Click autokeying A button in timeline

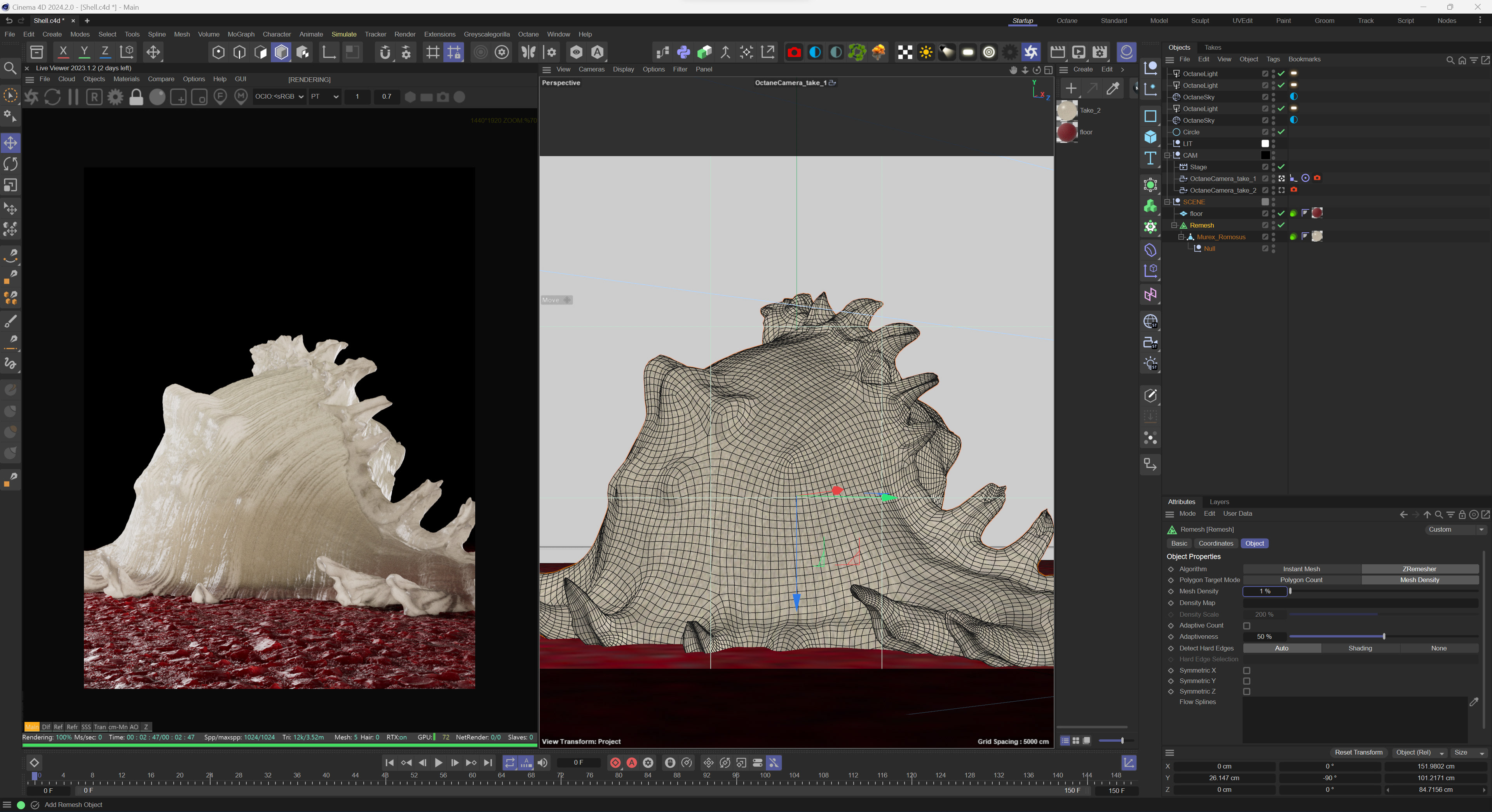tap(632, 763)
